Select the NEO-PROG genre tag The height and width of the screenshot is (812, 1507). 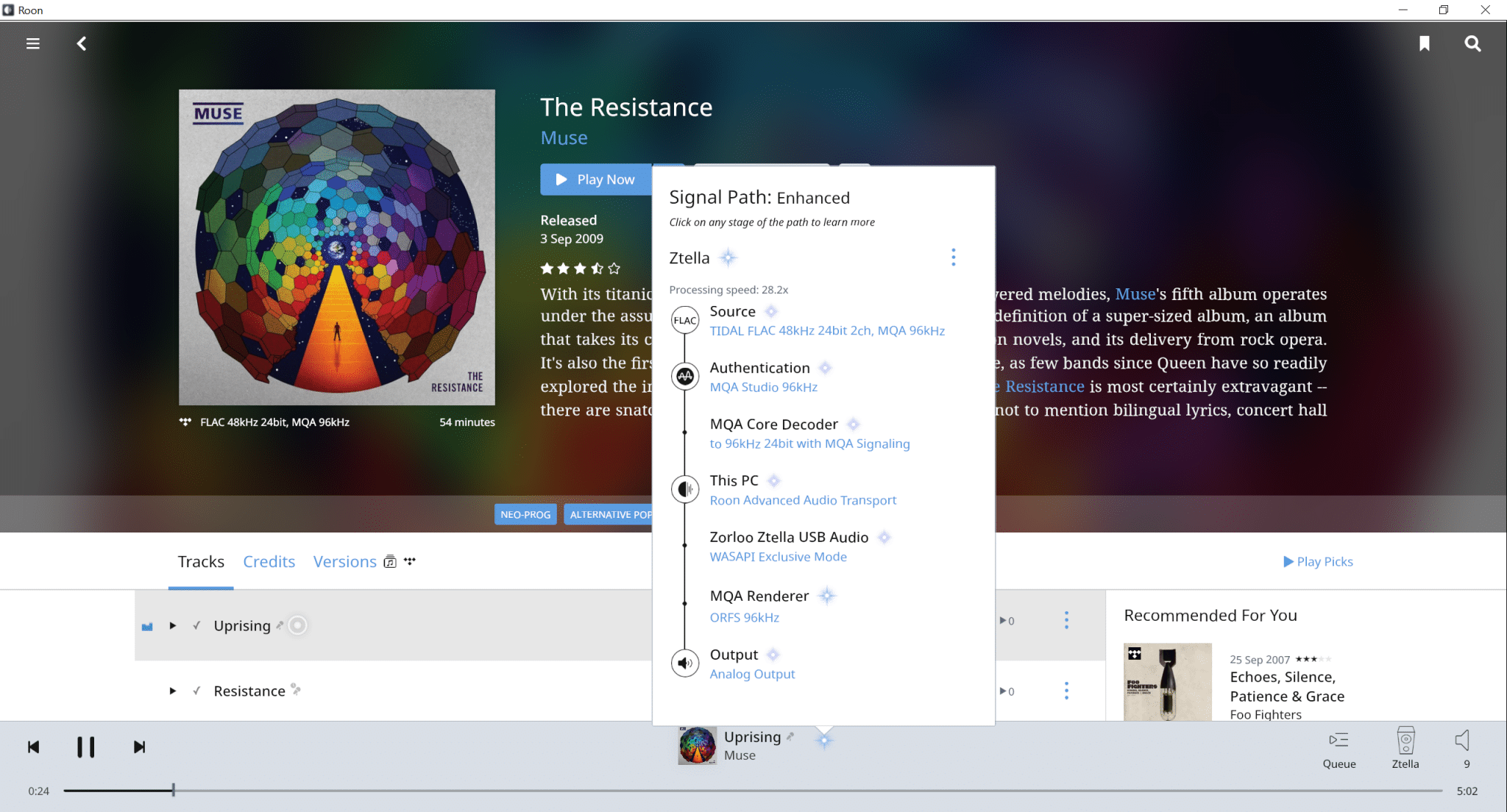click(525, 515)
